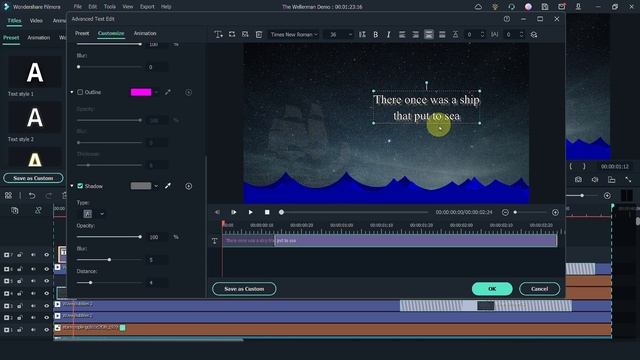The width and height of the screenshot is (640, 360).
Task: Open the shadow color dropdown arrow
Action: click(x=156, y=186)
